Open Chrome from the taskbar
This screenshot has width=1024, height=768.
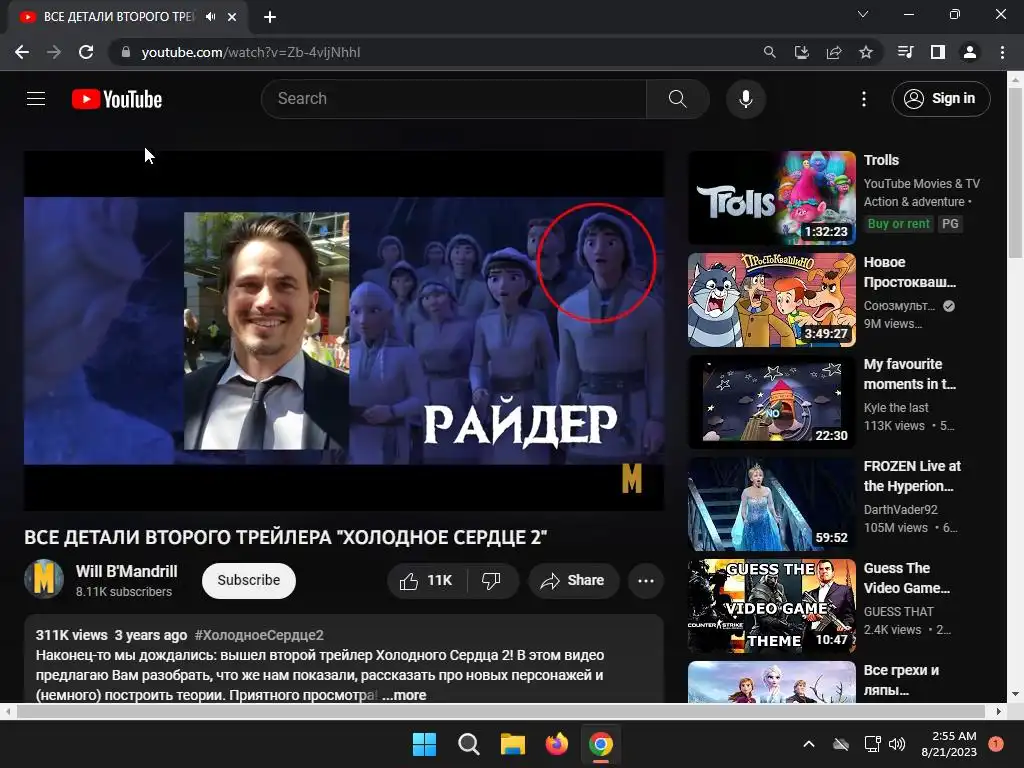pos(601,744)
